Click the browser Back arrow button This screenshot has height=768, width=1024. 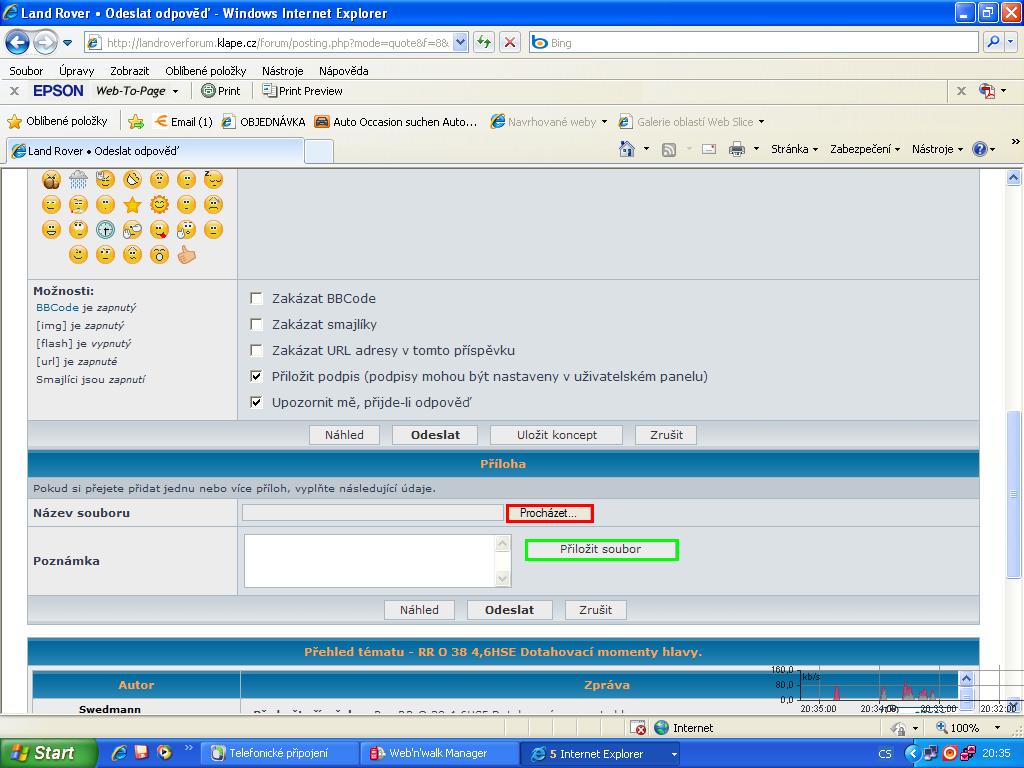[17, 43]
